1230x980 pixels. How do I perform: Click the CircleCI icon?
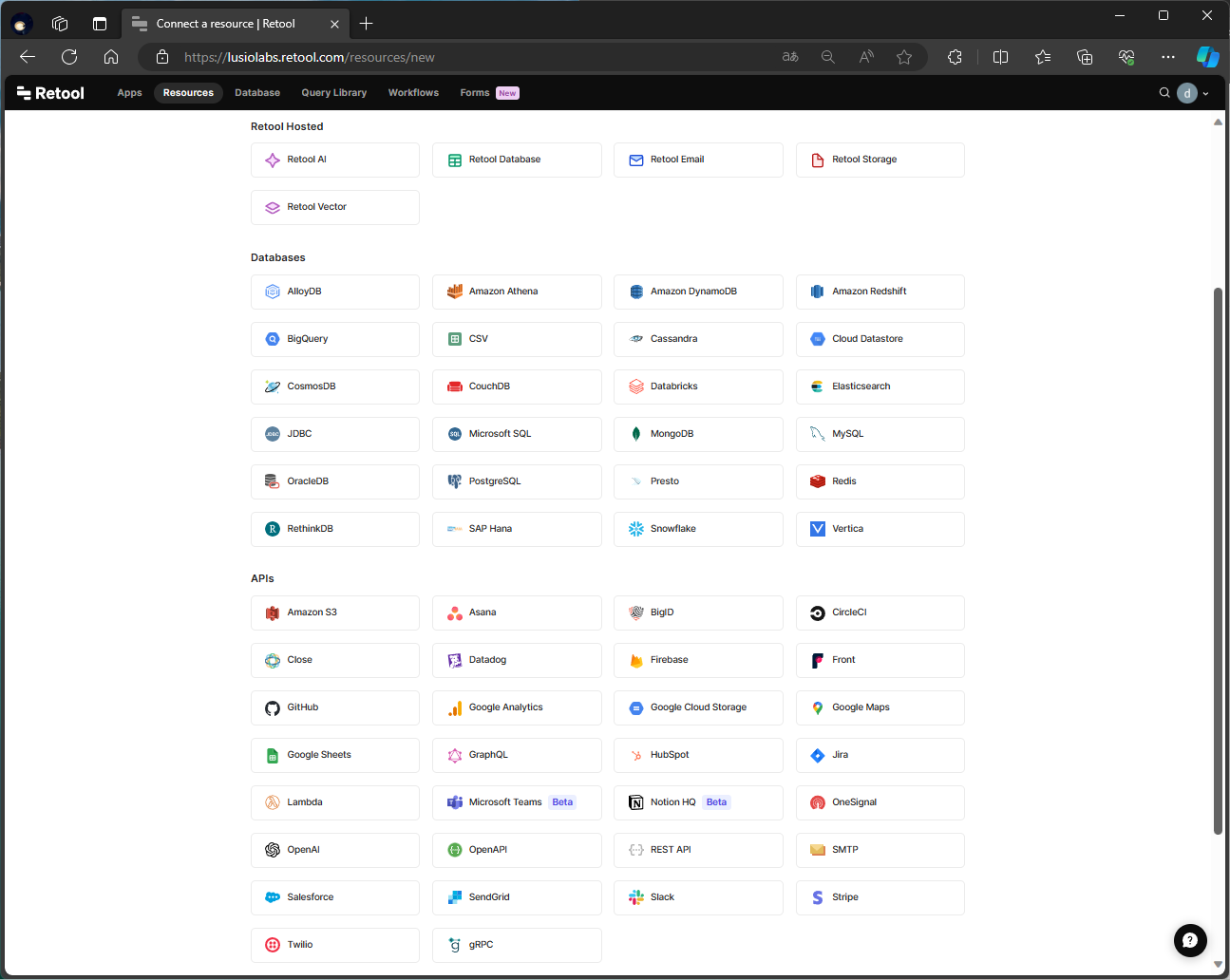coord(818,613)
